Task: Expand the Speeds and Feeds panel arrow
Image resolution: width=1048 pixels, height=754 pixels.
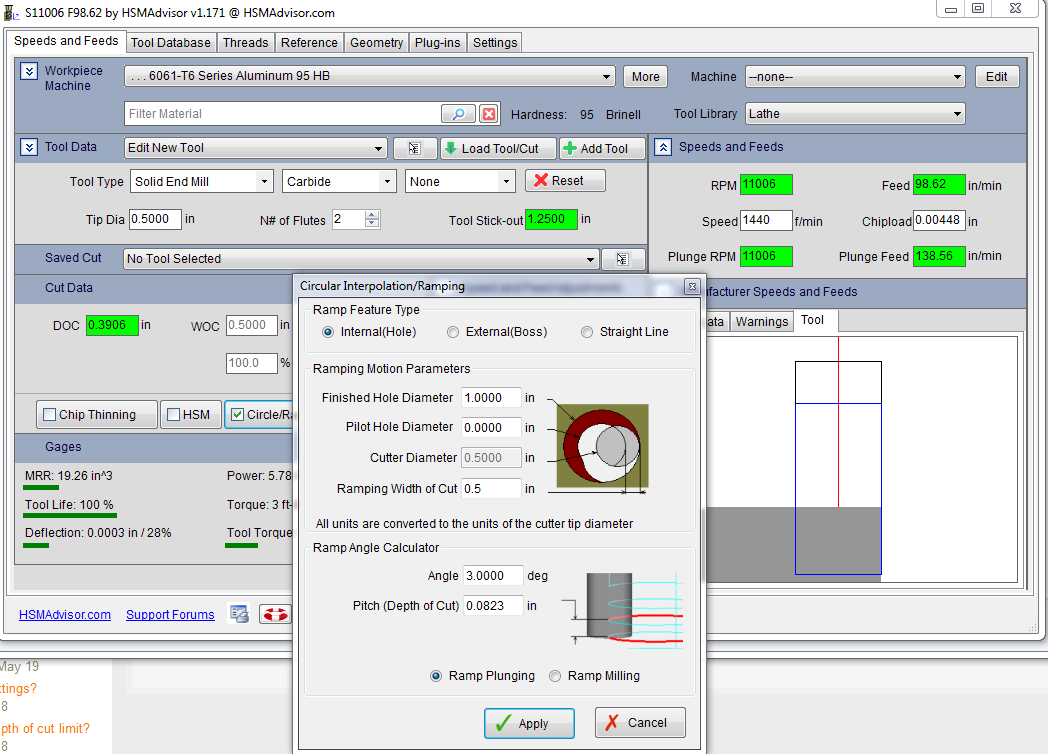Action: (662, 147)
